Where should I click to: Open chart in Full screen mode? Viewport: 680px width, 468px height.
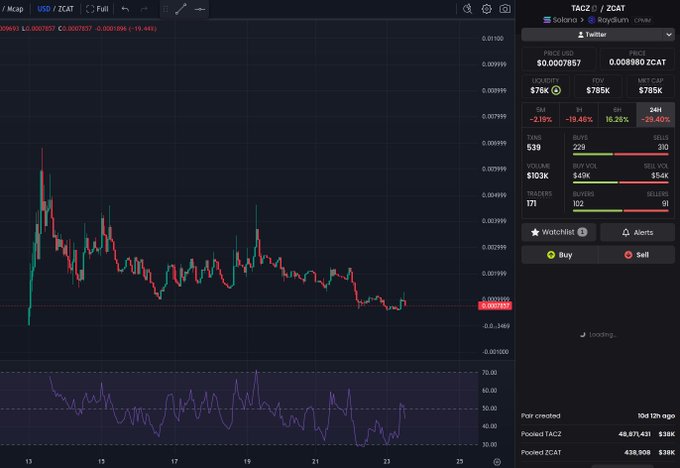tap(97, 9)
